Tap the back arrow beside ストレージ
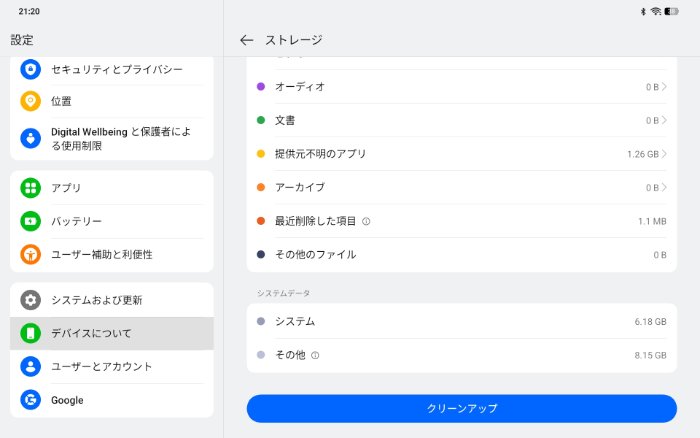Image resolution: width=700 pixels, height=438 pixels. click(247, 40)
